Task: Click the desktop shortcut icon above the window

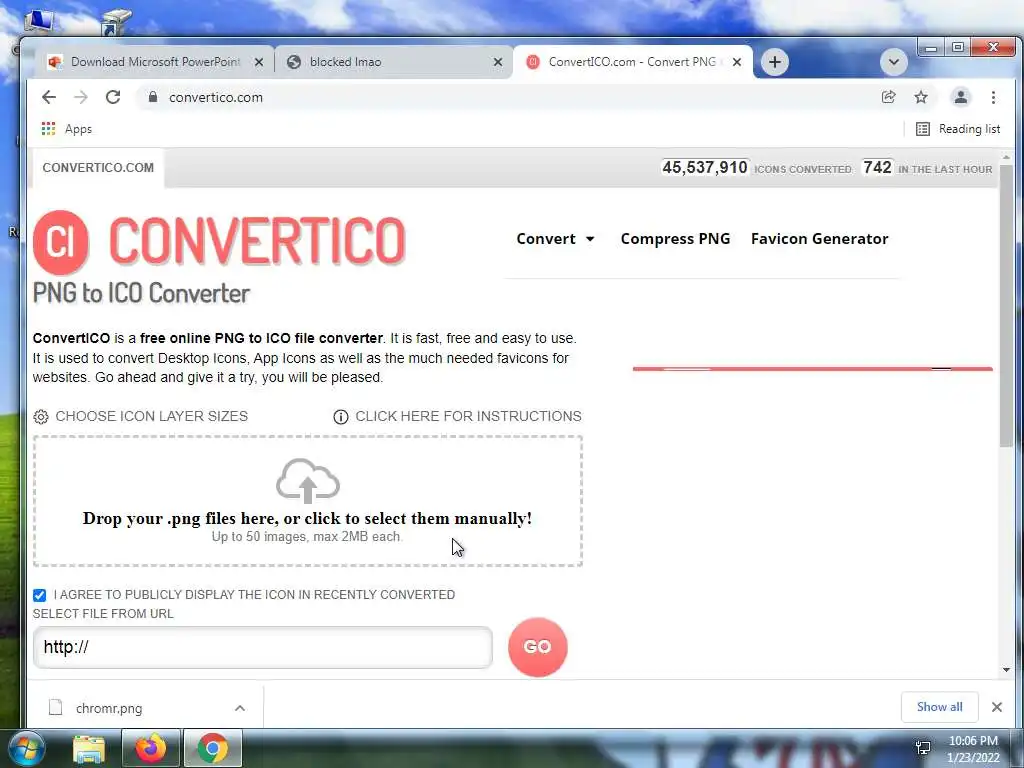Action: [x=116, y=21]
